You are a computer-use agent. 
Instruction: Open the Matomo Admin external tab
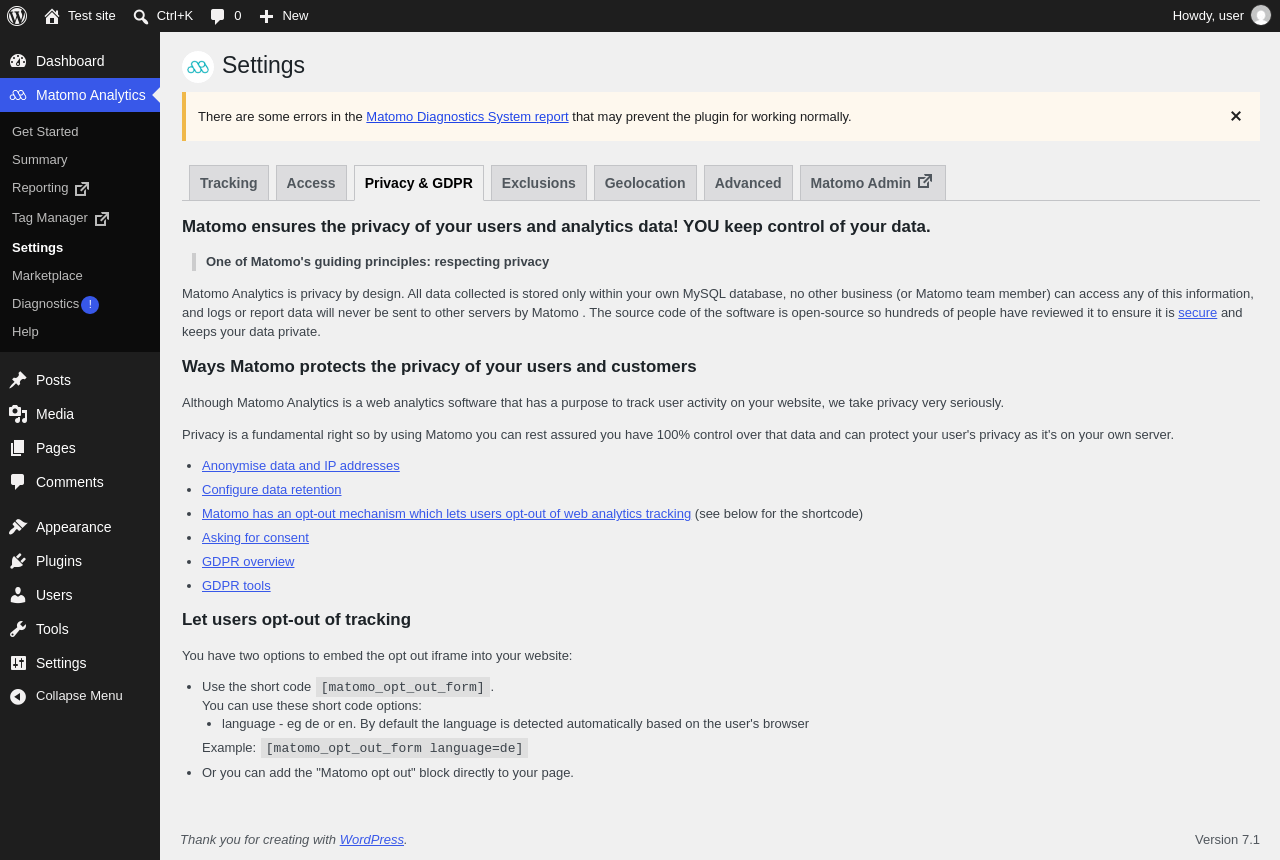tap(873, 183)
